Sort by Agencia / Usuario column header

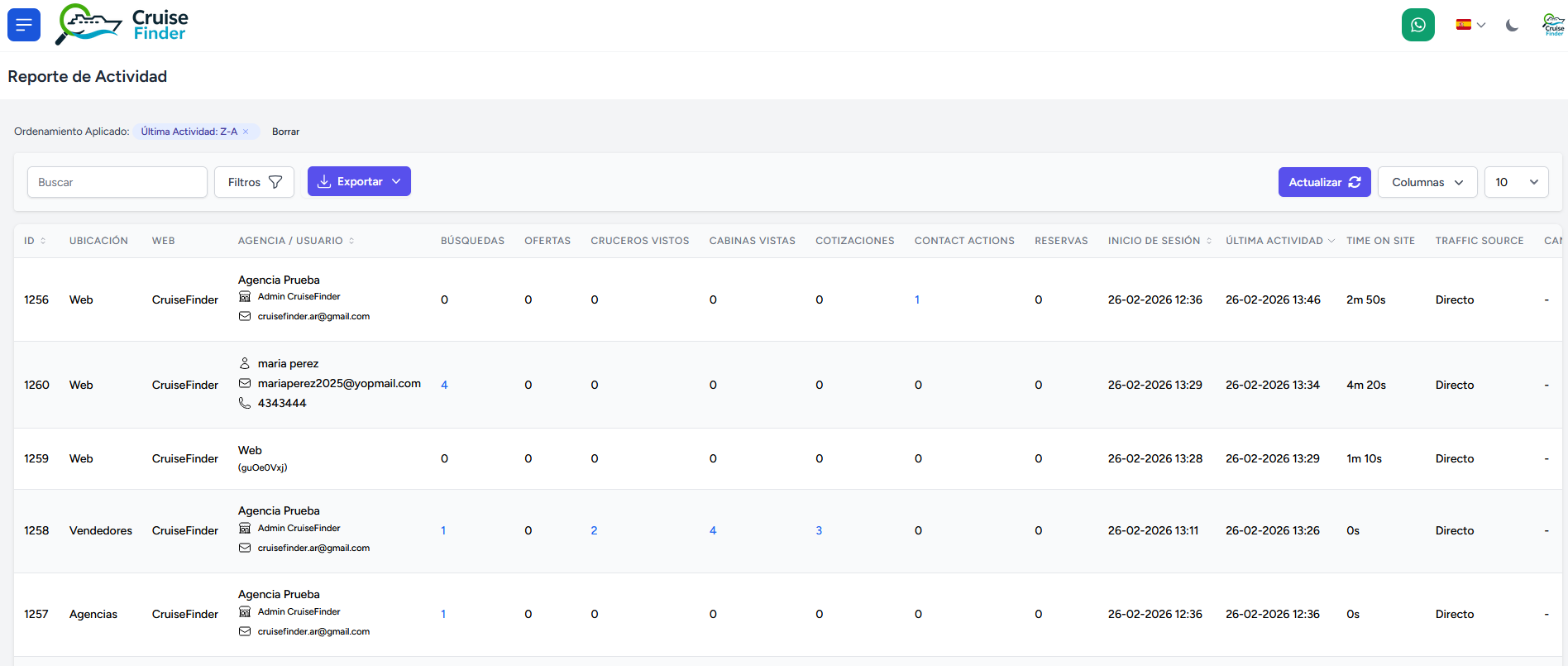295,241
